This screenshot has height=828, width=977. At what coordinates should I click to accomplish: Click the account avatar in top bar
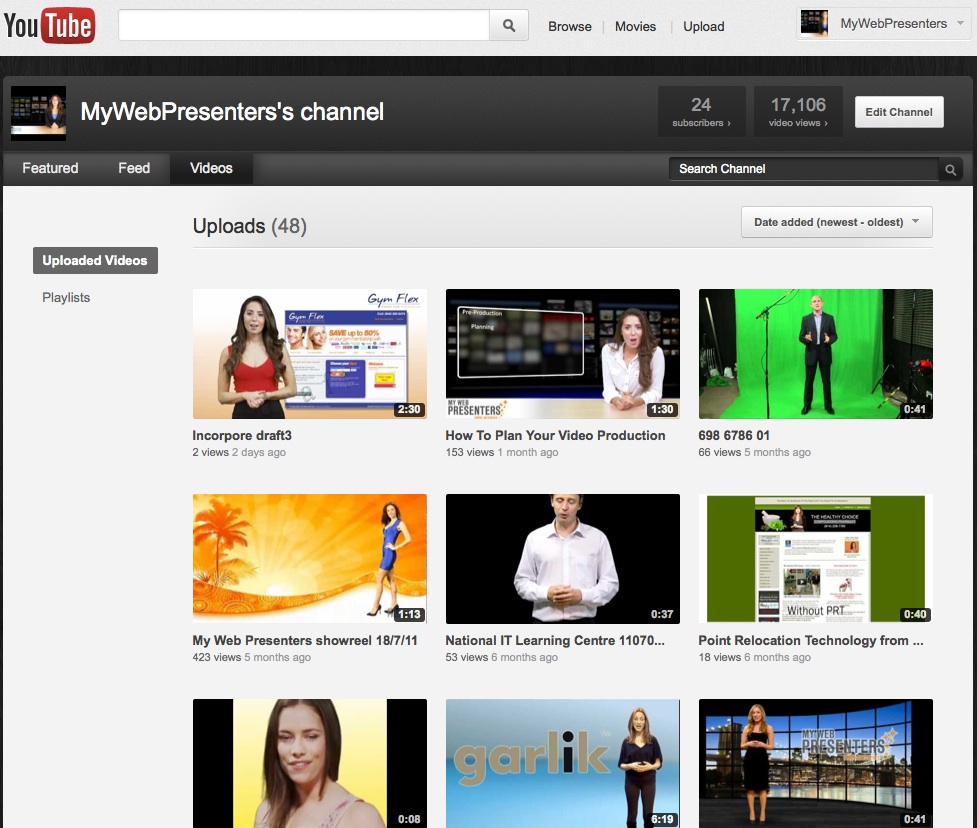coord(814,24)
